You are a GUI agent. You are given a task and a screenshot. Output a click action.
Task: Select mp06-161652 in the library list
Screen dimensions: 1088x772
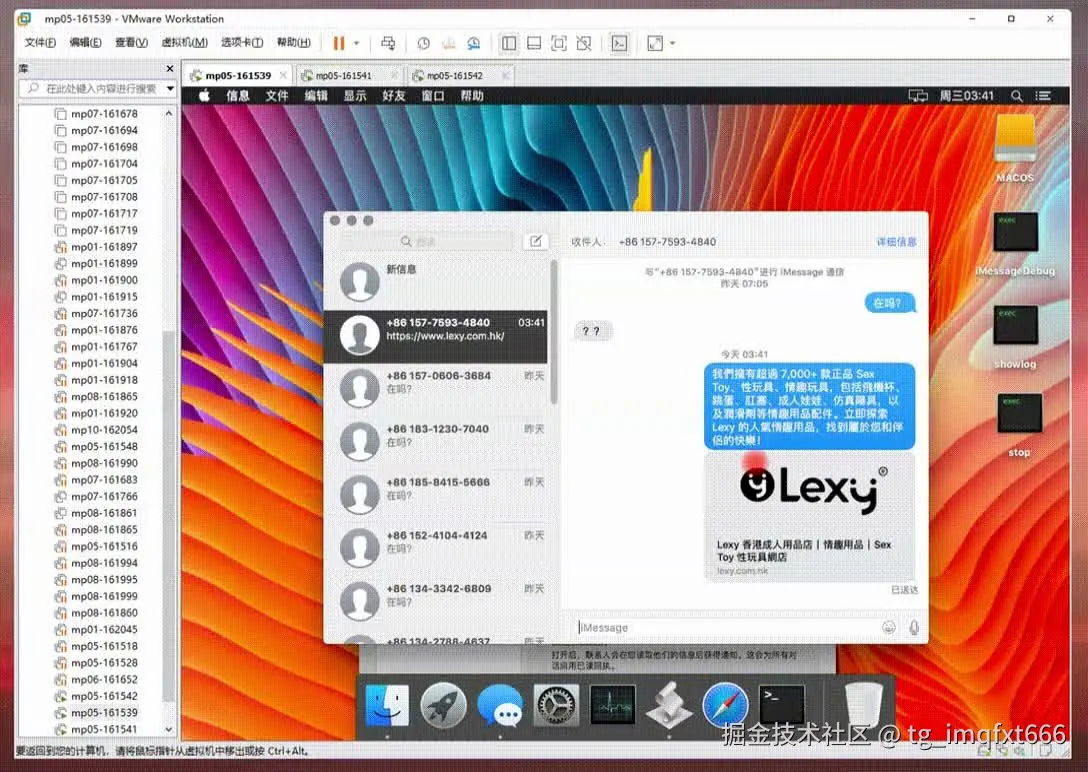104,680
